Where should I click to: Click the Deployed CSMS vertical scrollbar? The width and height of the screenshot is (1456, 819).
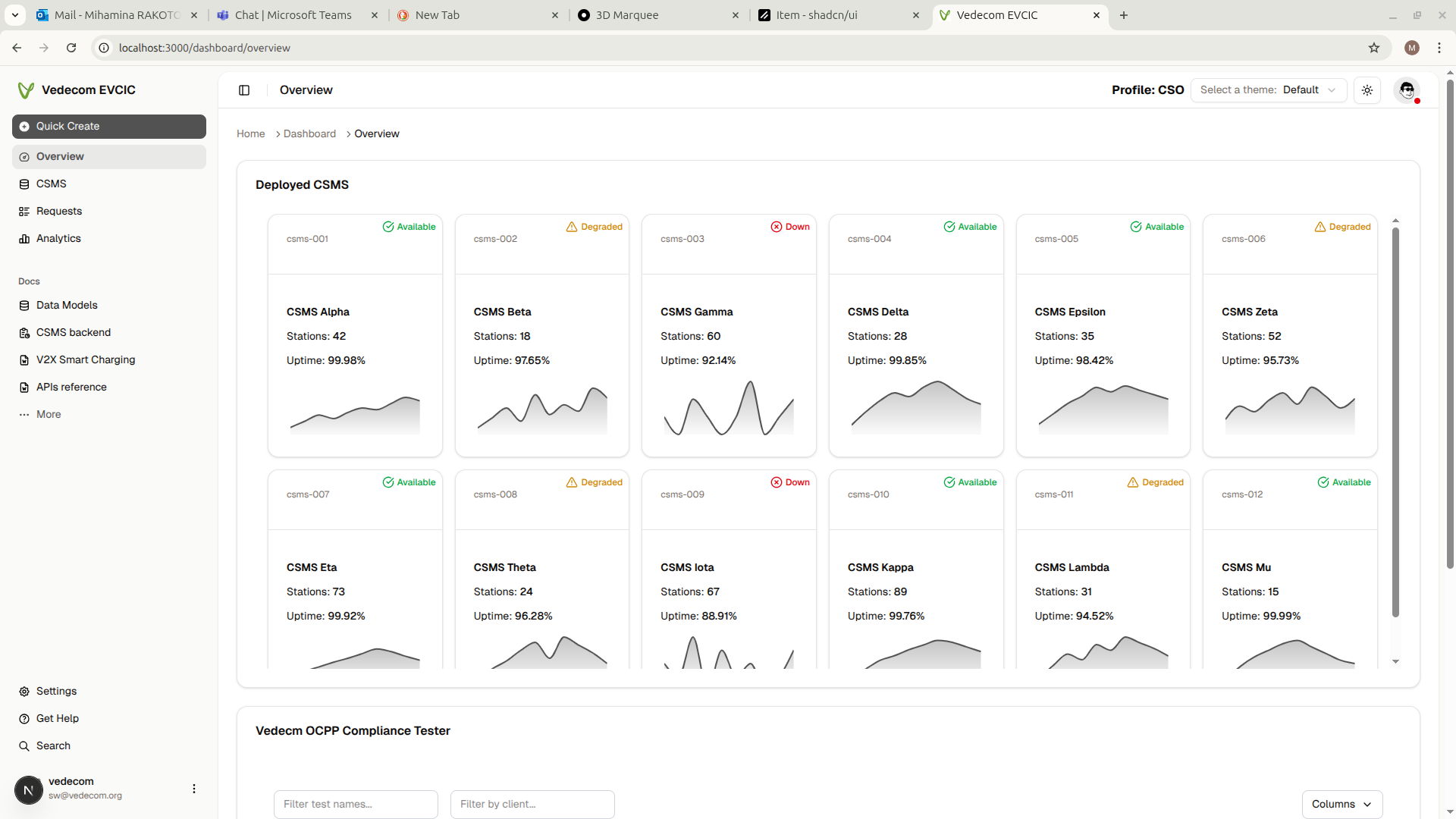pyautogui.click(x=1395, y=422)
